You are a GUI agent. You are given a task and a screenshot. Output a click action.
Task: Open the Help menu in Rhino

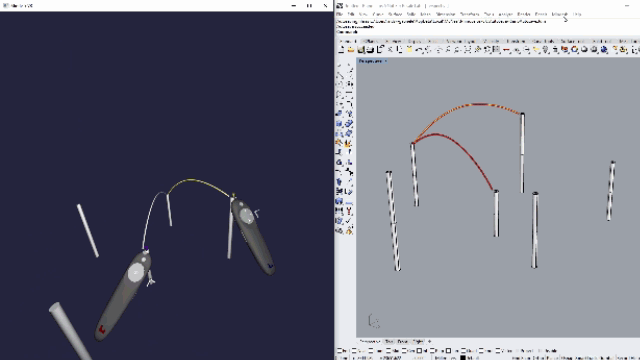(577, 14)
